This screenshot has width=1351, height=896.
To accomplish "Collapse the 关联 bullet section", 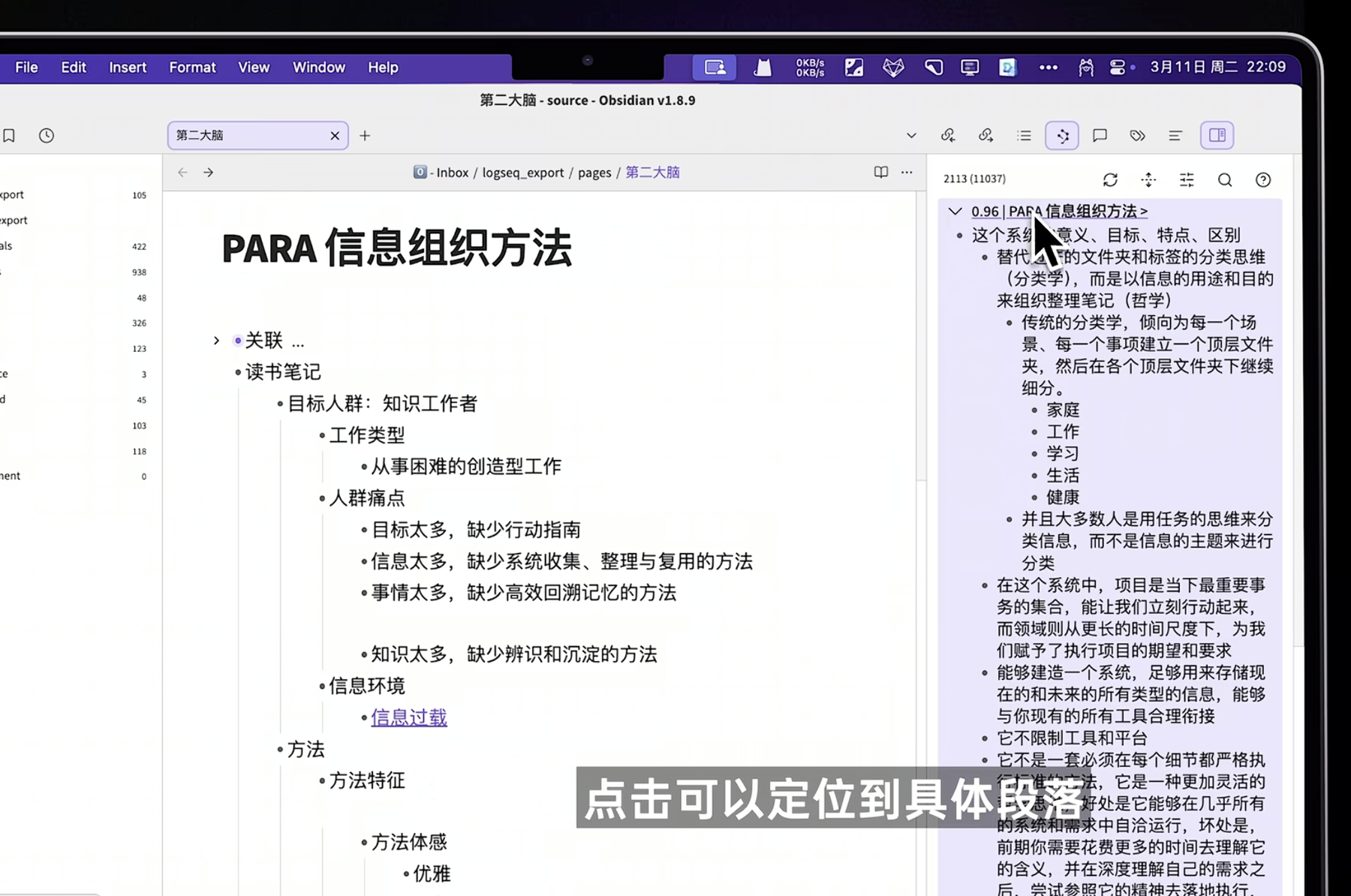I will click(215, 340).
